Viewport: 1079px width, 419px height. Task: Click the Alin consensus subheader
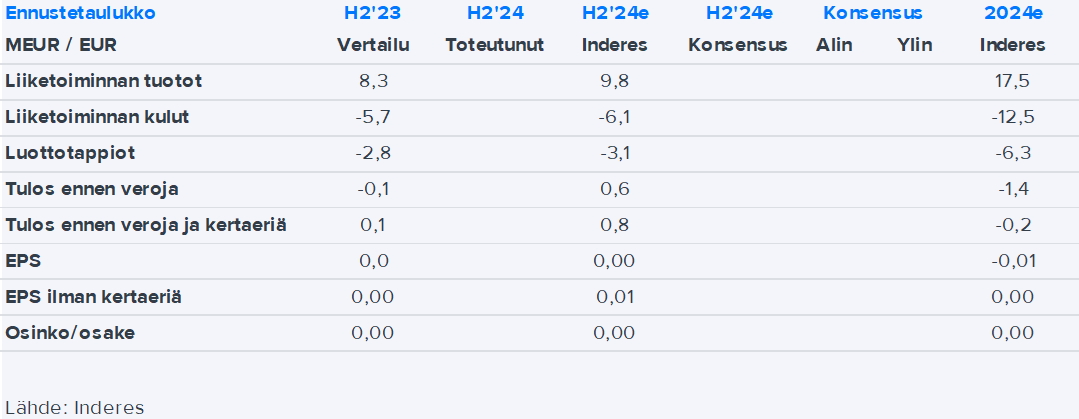pyautogui.click(x=834, y=45)
